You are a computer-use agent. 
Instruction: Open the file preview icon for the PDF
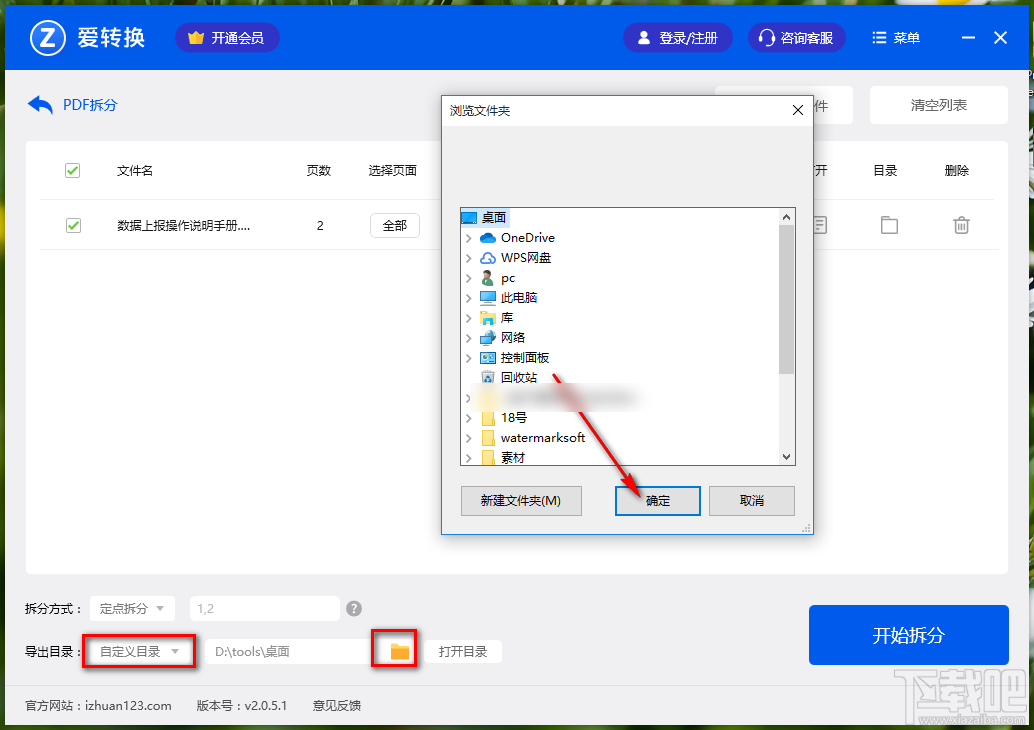(819, 225)
